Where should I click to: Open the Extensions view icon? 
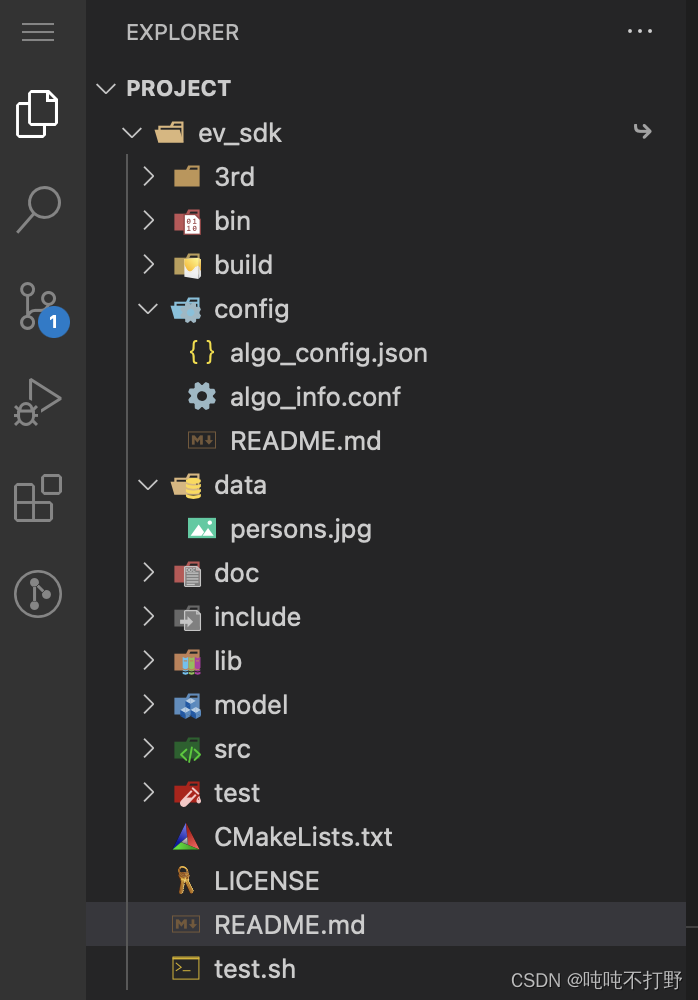click(38, 498)
